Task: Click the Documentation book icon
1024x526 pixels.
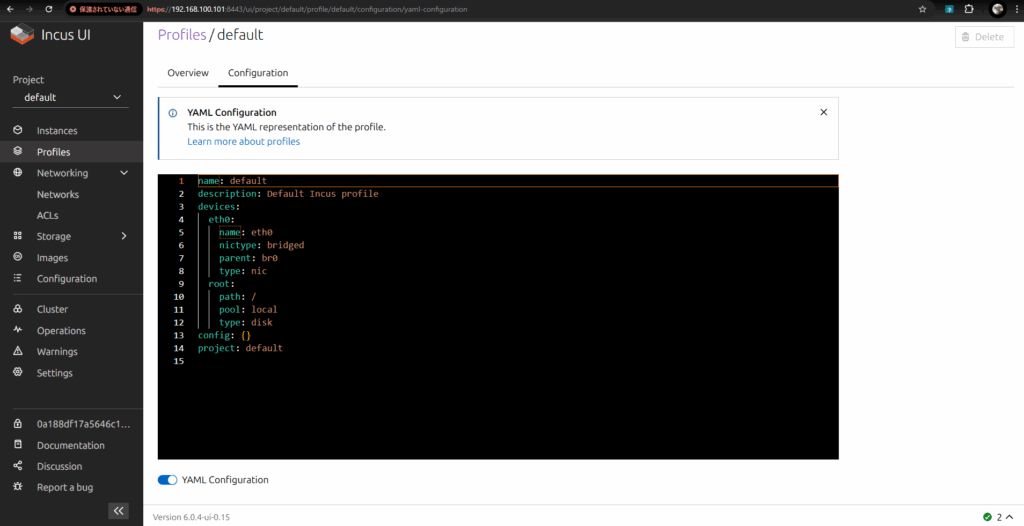Action: pos(18,445)
